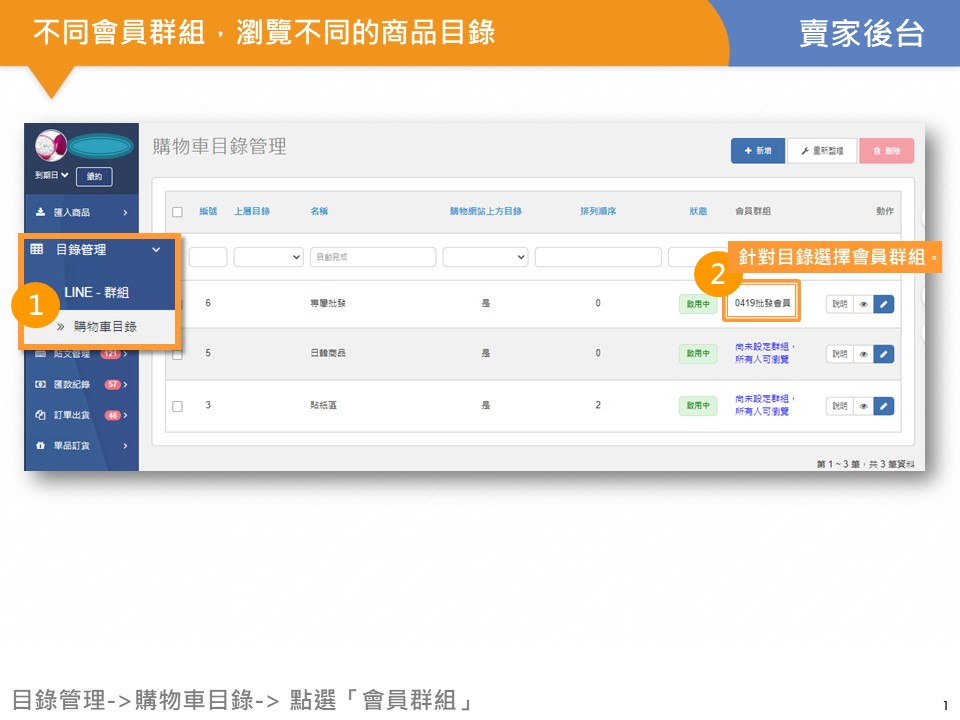Tick the checkbox for row 日韓商品

click(178, 353)
